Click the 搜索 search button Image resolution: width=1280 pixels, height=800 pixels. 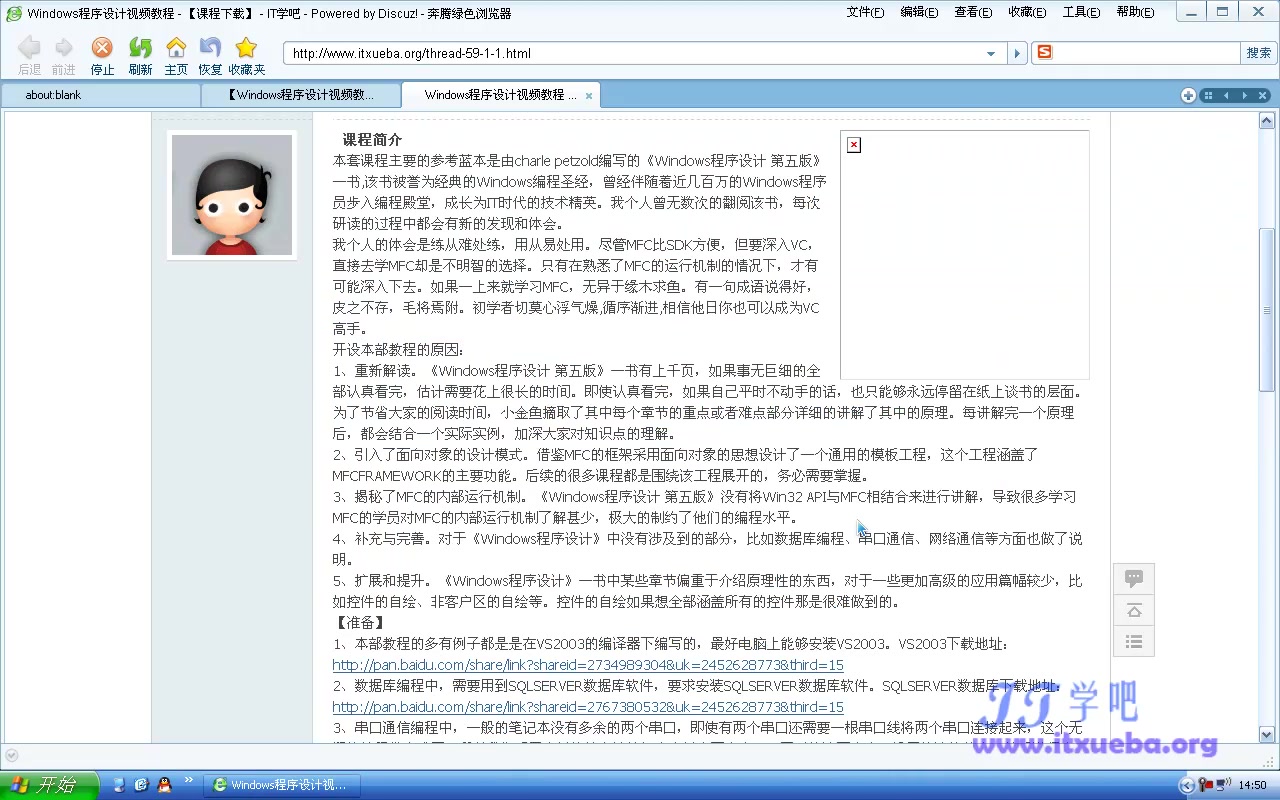pyautogui.click(x=1258, y=52)
